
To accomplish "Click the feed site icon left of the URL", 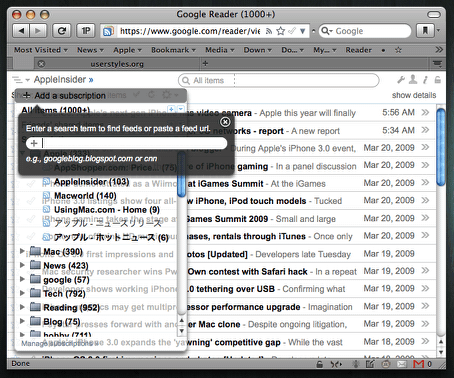I will [108, 31].
